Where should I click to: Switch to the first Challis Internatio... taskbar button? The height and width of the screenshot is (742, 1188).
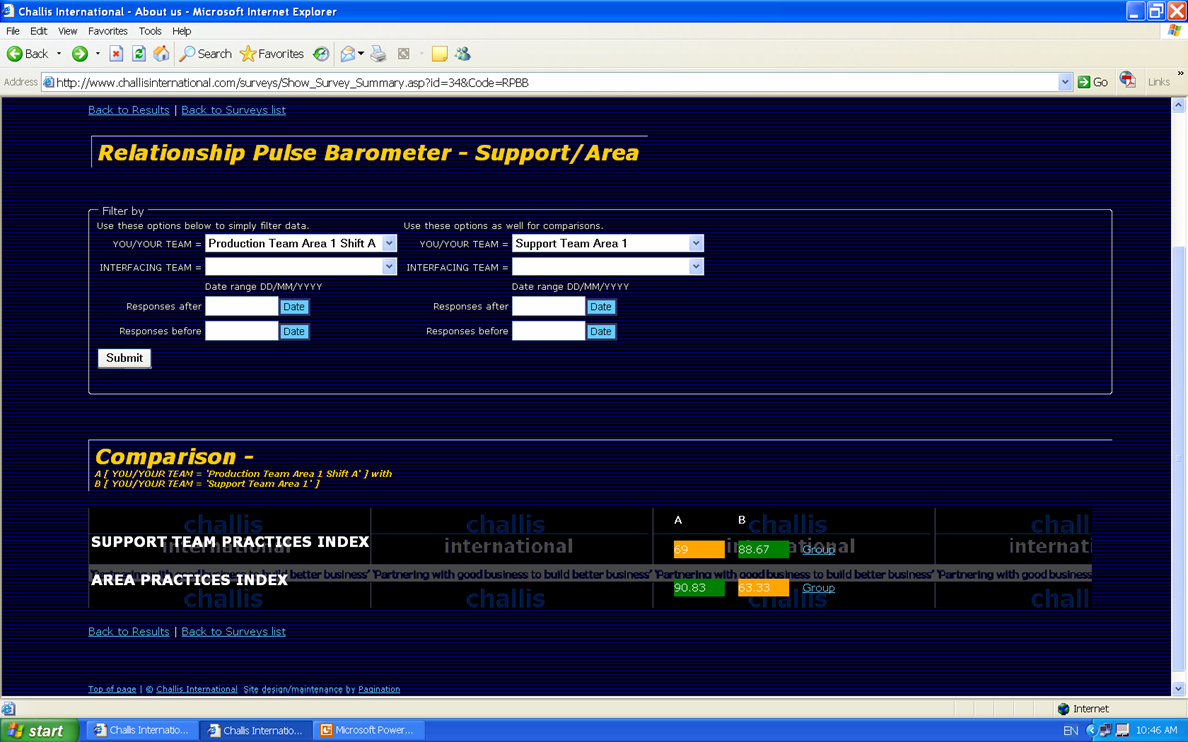(x=142, y=730)
